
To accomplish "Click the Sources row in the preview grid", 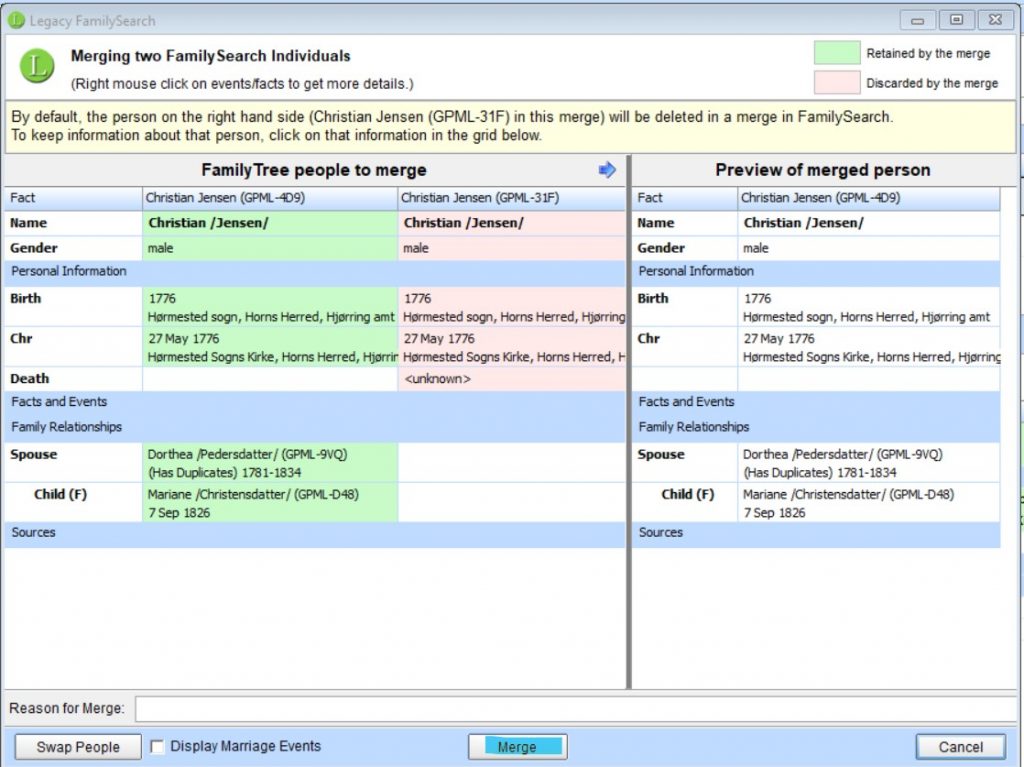I will (x=816, y=533).
